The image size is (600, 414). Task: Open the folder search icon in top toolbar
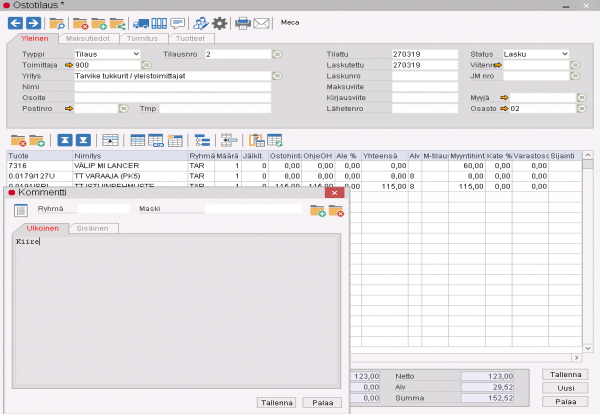tap(57, 24)
